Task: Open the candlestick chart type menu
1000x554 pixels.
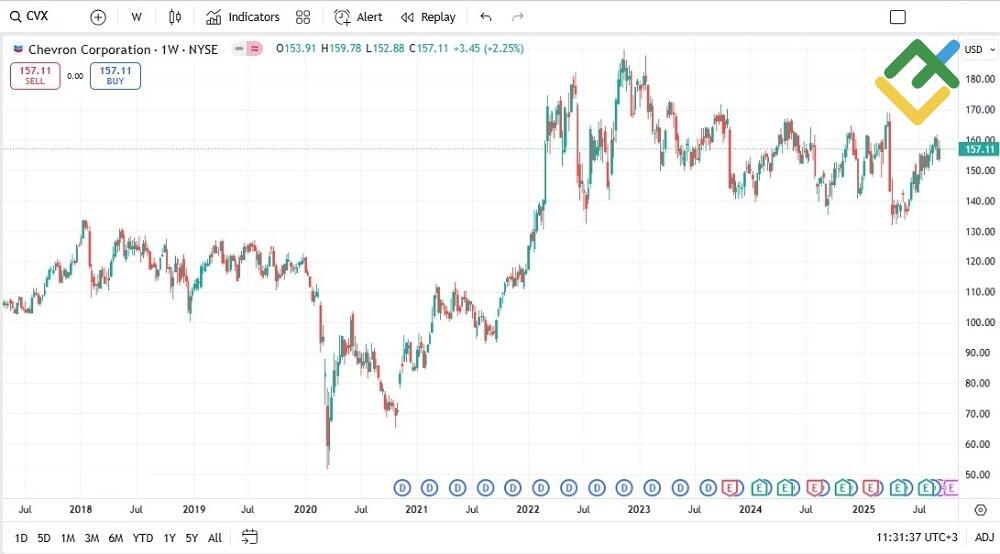Action: click(x=175, y=17)
